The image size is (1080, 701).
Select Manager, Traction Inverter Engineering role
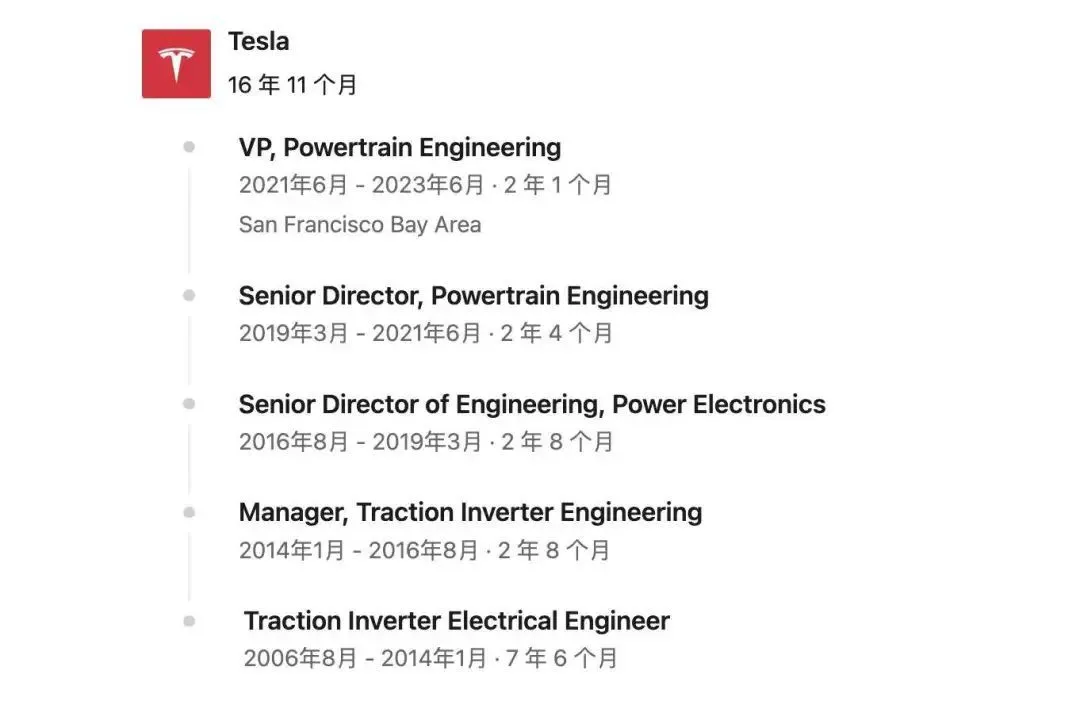pyautogui.click(x=470, y=513)
